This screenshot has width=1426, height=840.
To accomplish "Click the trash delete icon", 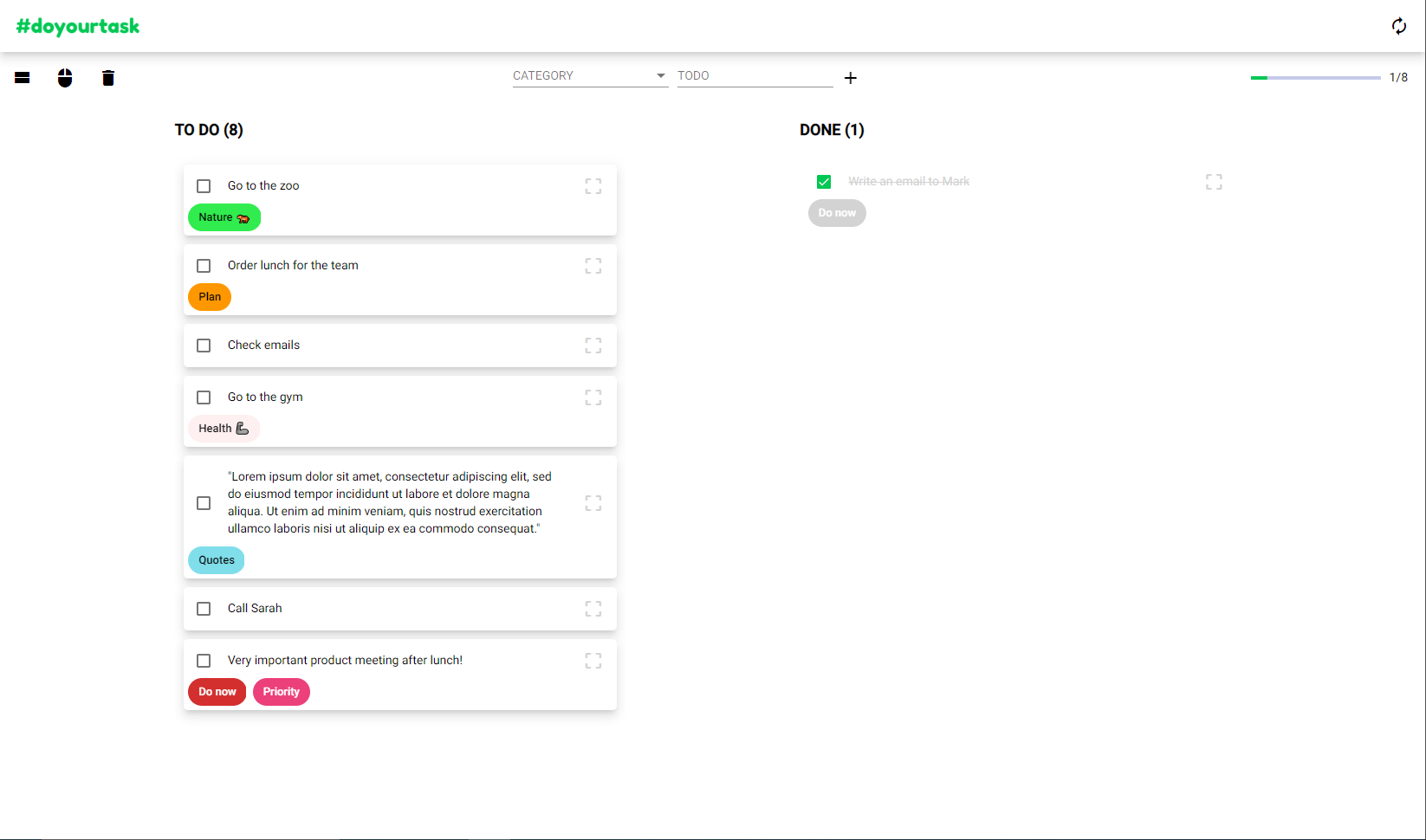I will (x=108, y=78).
